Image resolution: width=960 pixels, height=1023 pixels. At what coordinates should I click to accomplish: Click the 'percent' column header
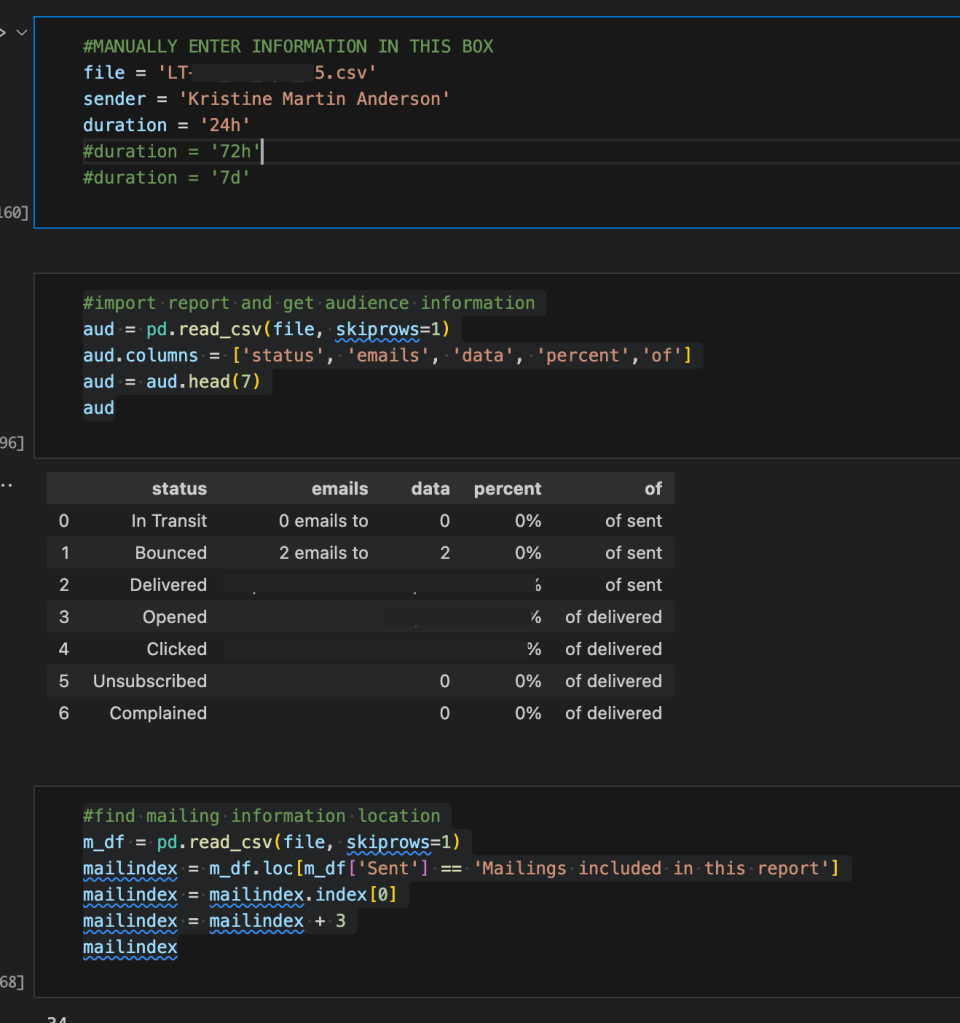507,489
